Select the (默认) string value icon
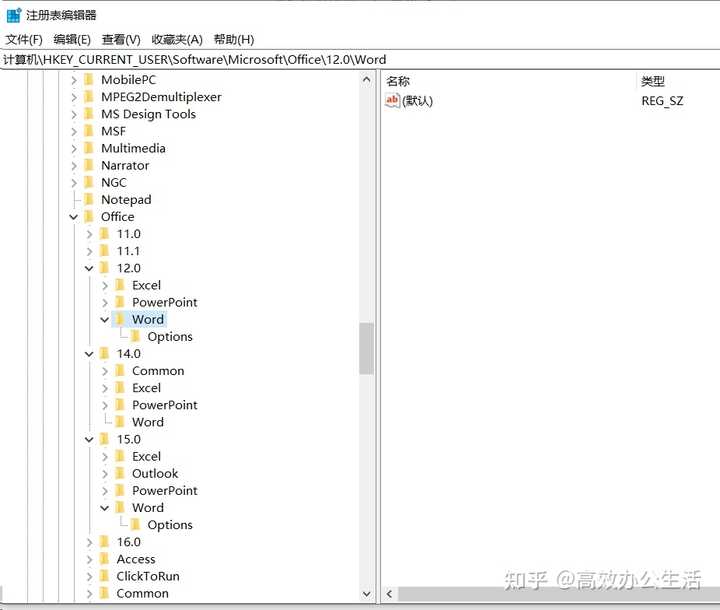 [392, 100]
